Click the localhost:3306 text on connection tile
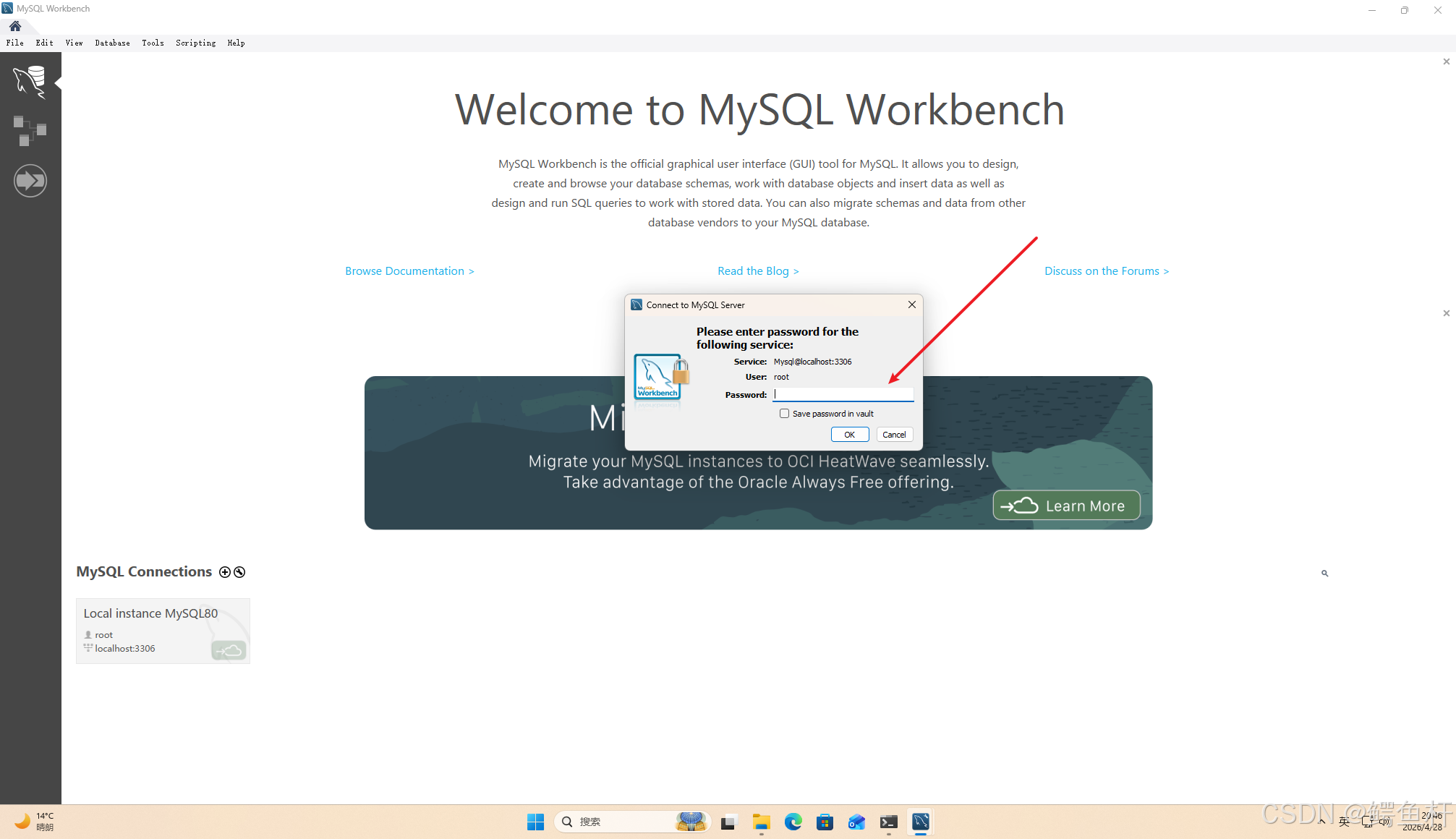This screenshot has width=1456, height=839. (125, 649)
